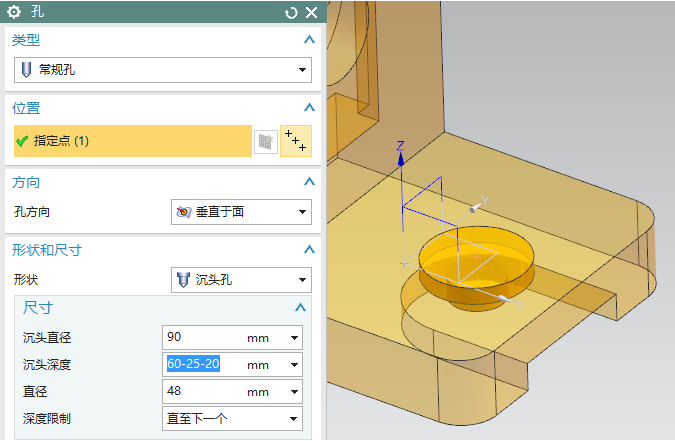Image resolution: width=675 pixels, height=441 pixels.
Task: Click the Y axis handle in viewport
Action: 481,203
